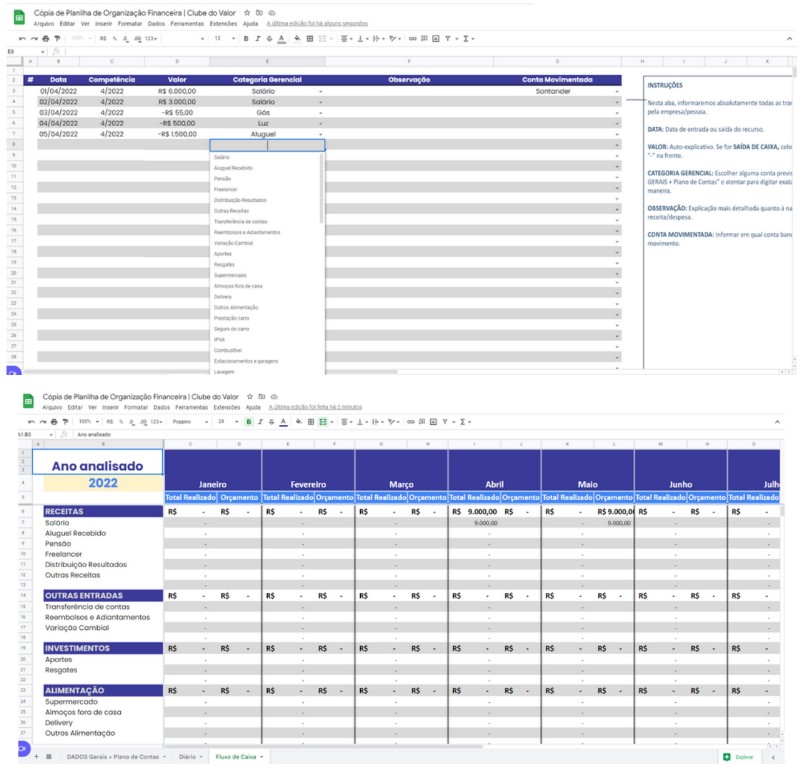Viewport: 804px width, 767px height.
Task: Open last edit history link in the Diário window
Action: point(317,24)
